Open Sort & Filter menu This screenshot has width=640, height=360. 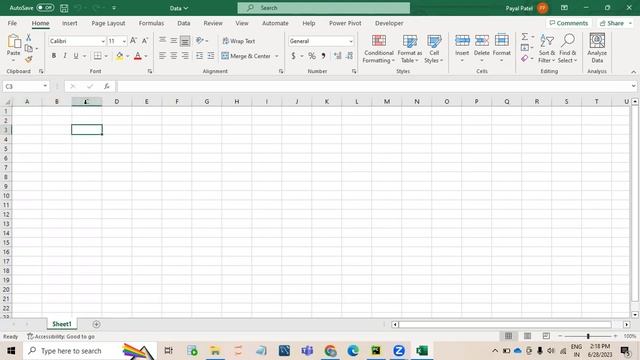pyautogui.click(x=547, y=49)
